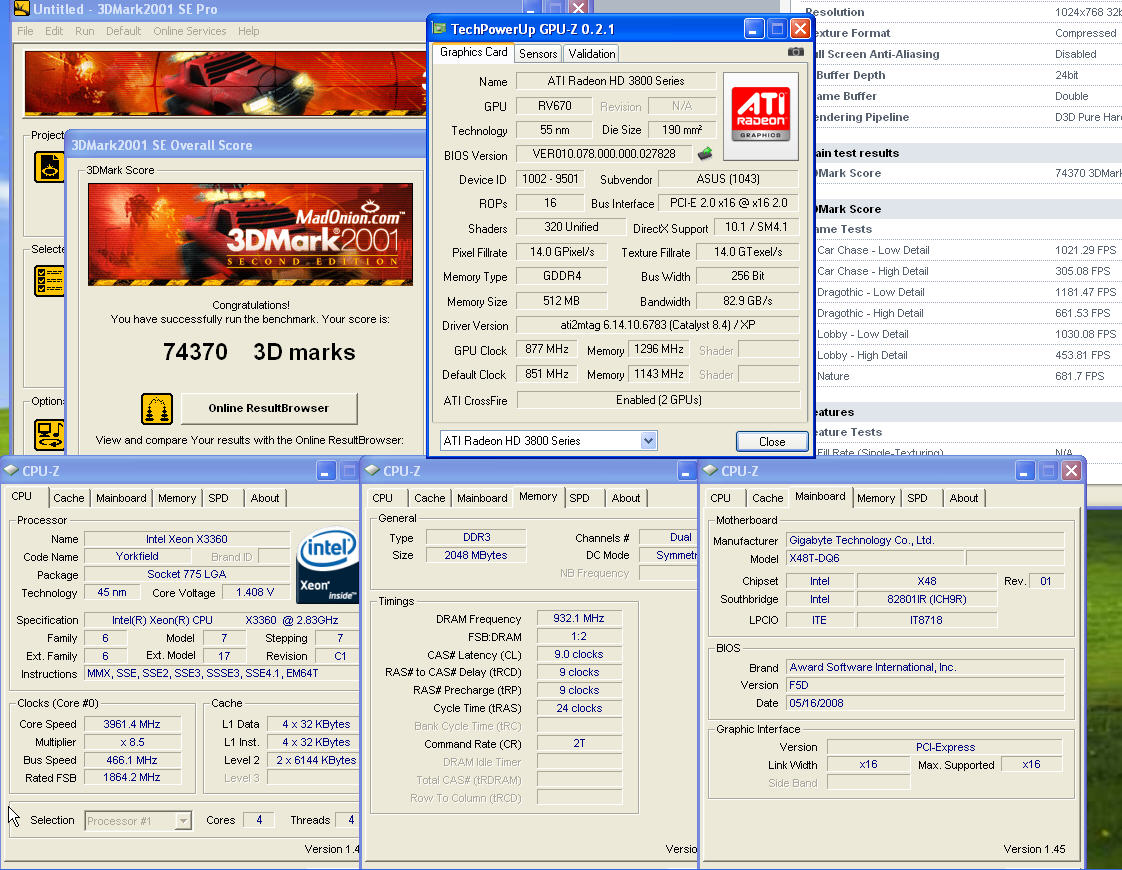
Task: Click the CAS# Latency 9.0 clocks value
Action: coord(579,654)
